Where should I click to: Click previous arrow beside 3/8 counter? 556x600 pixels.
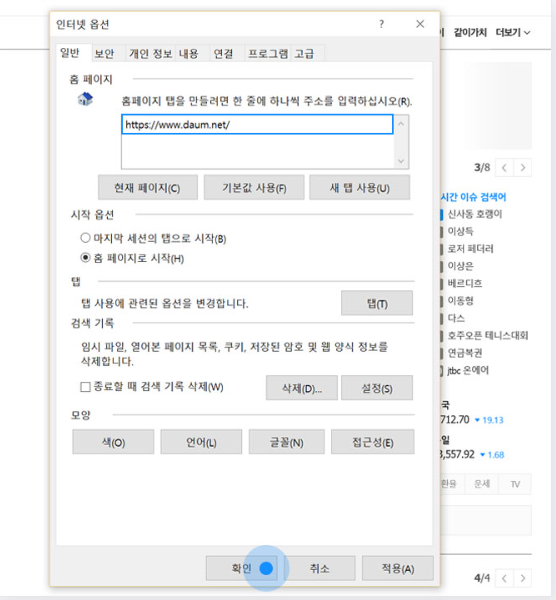coord(504,168)
